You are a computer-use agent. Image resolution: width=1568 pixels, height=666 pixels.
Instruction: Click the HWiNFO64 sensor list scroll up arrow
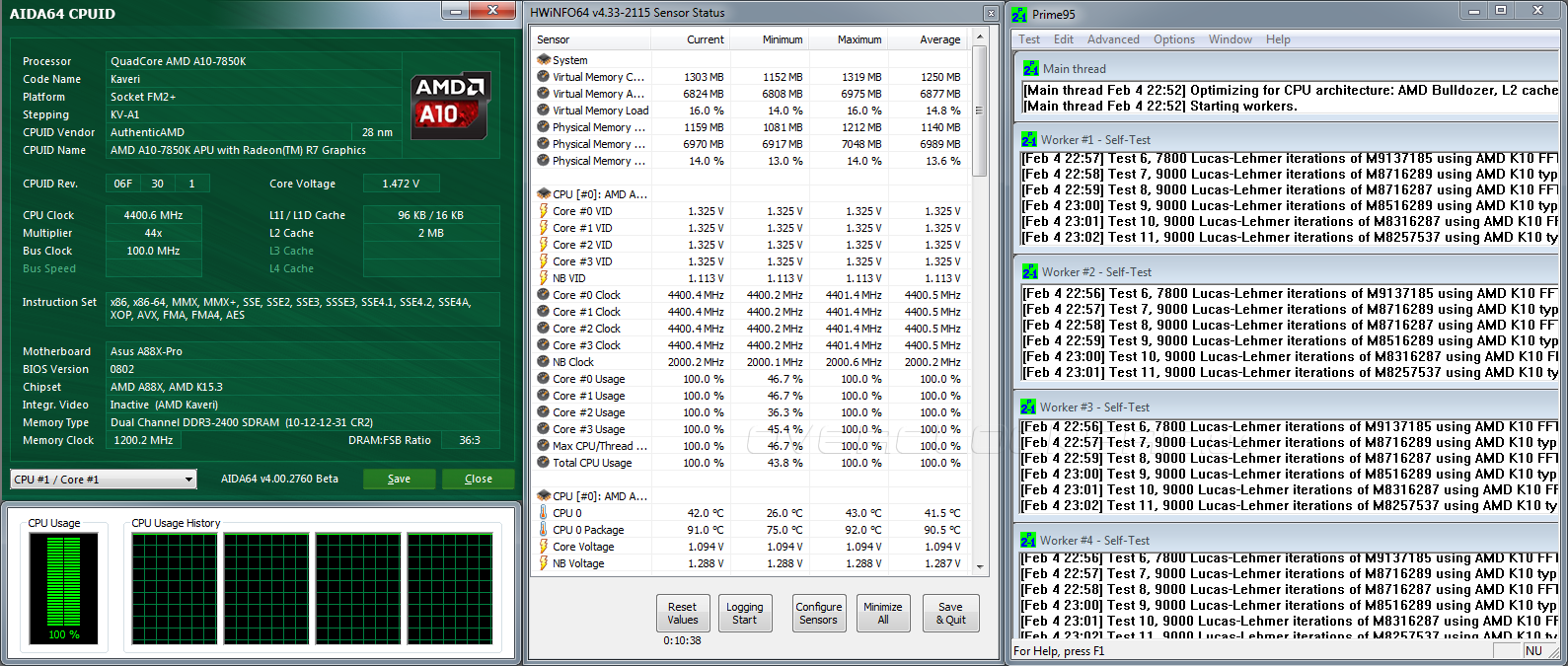click(980, 37)
